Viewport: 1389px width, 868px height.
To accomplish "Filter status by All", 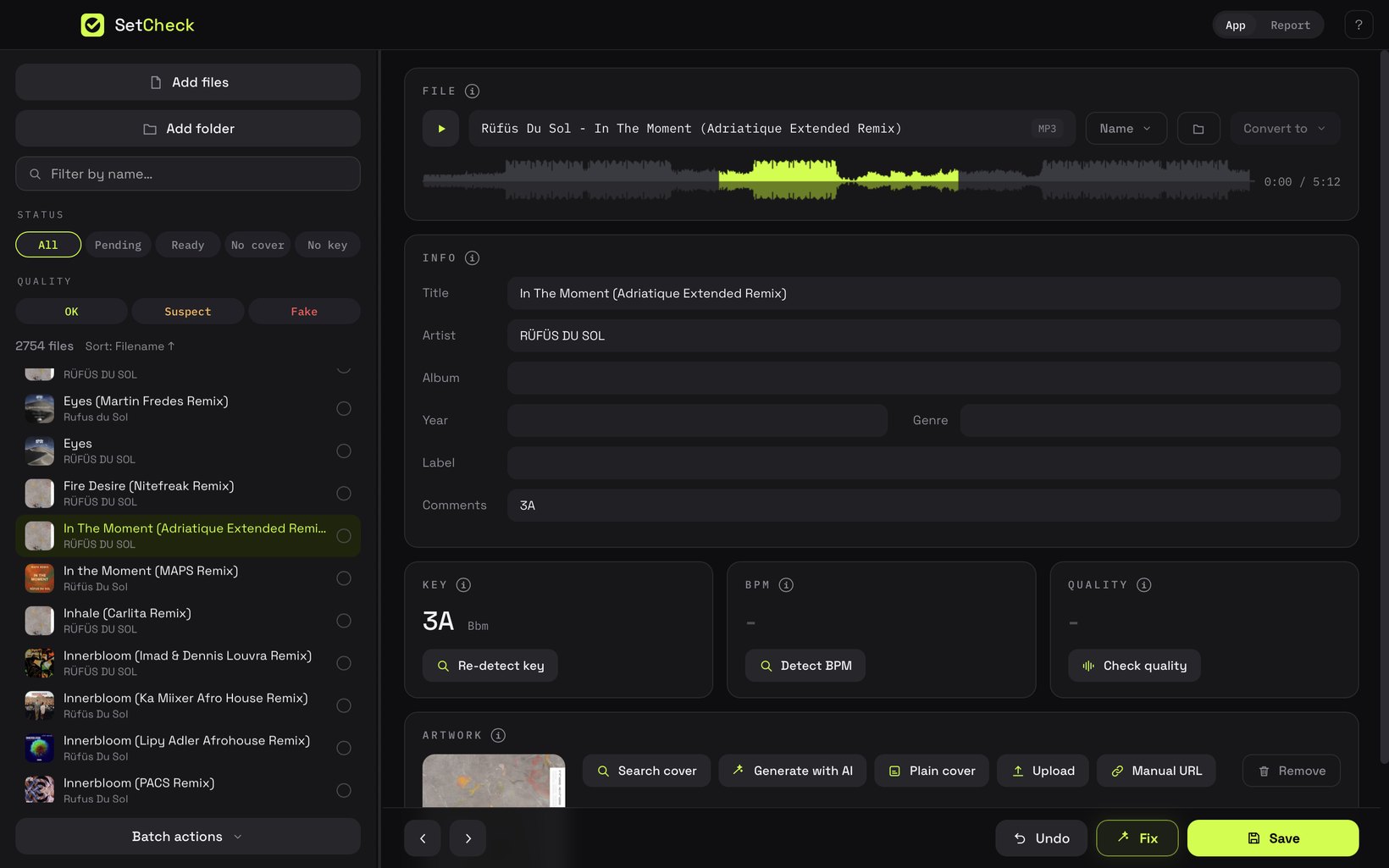I will [48, 245].
